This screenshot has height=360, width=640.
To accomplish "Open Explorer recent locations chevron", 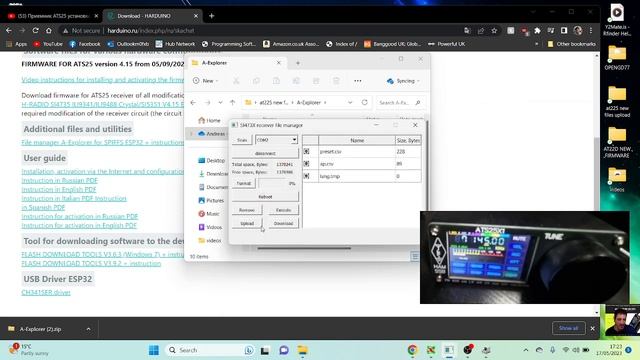I will coord(220,102).
